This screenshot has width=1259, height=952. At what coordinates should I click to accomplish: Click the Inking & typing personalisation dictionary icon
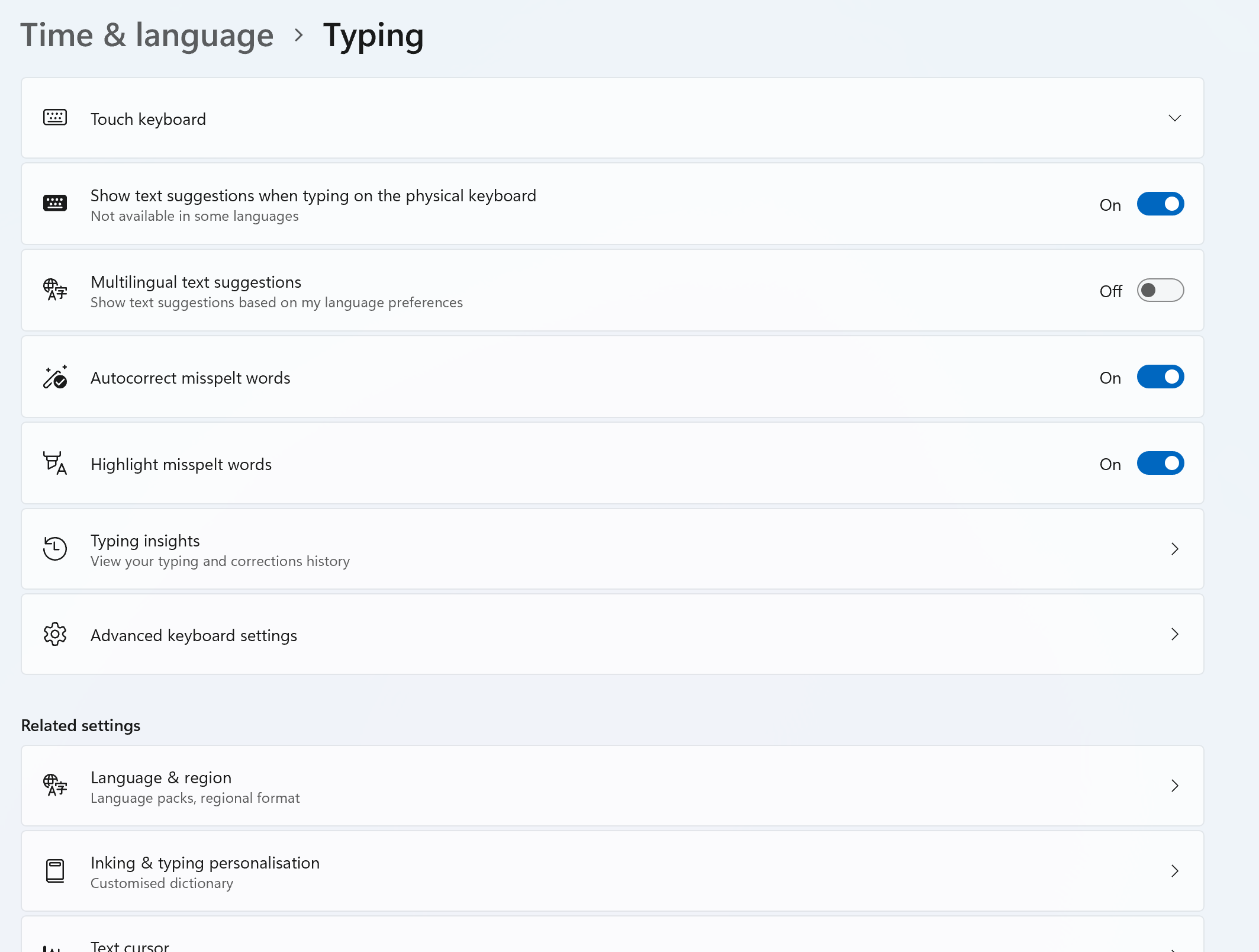coord(55,871)
